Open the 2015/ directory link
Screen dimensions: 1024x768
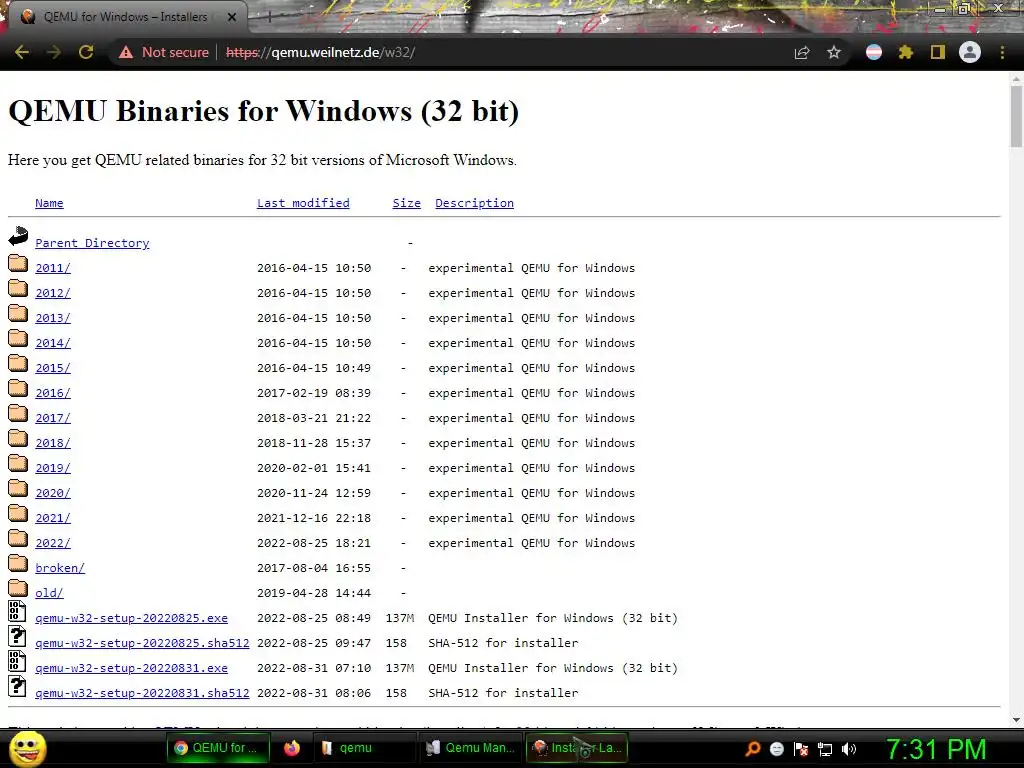pyautogui.click(x=53, y=368)
